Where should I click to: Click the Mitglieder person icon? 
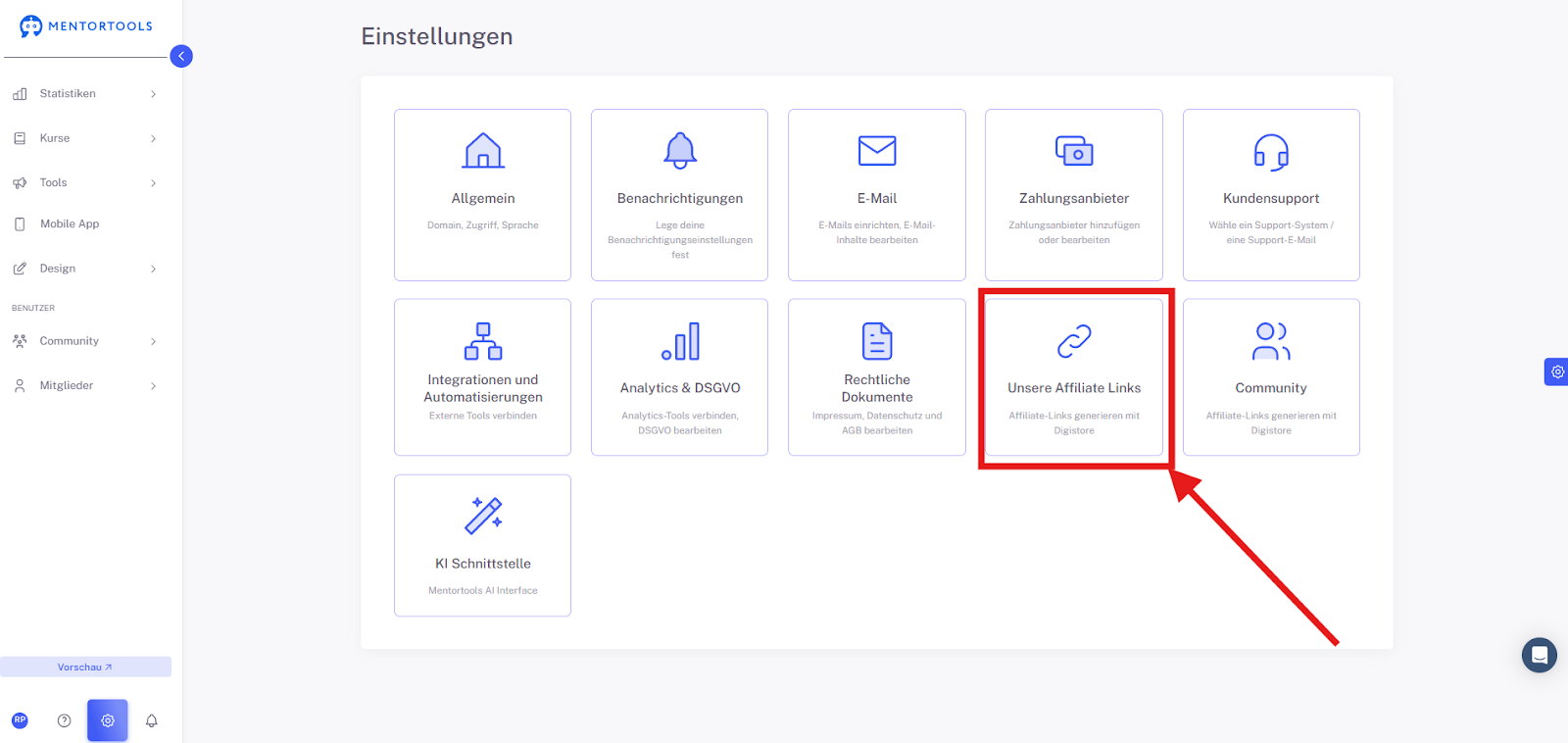[x=20, y=386]
